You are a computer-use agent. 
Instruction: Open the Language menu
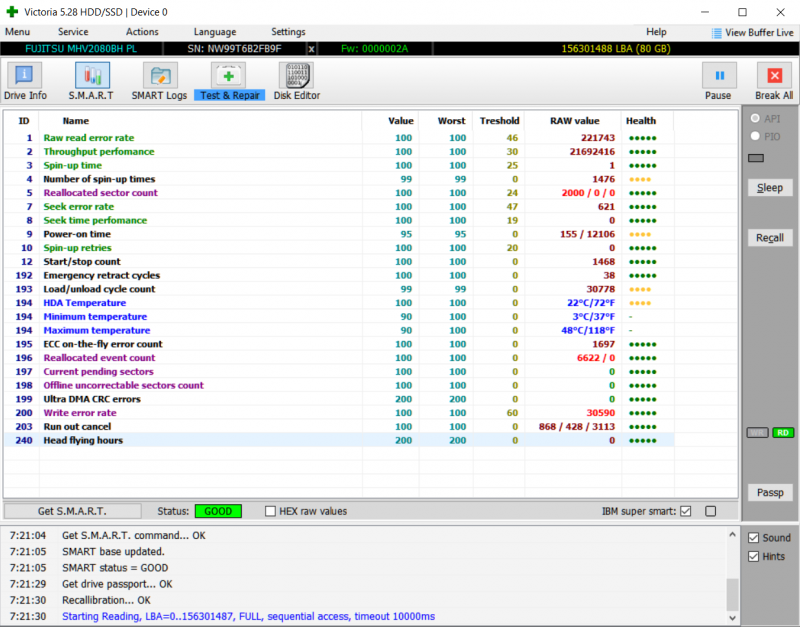coord(215,32)
